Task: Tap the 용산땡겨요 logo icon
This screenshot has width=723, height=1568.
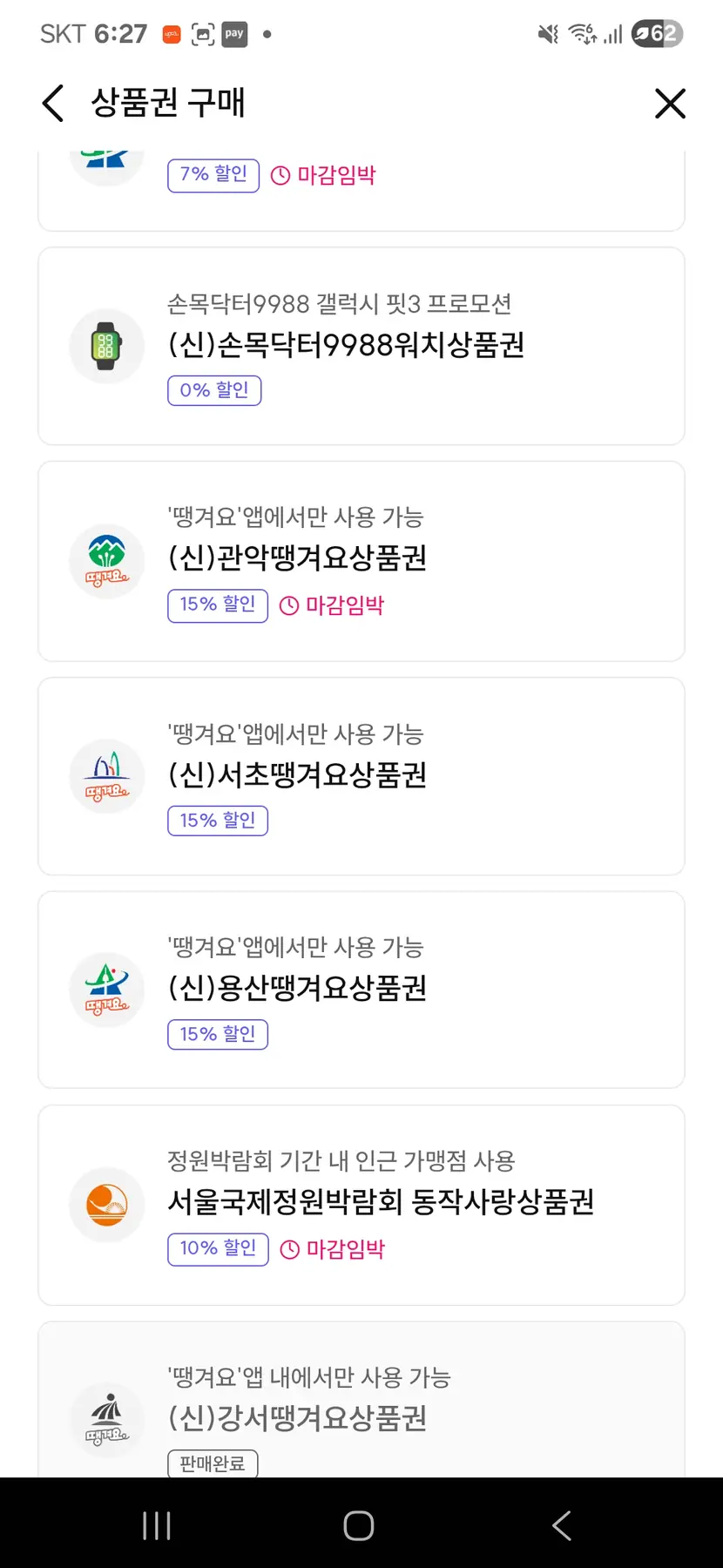Action: (106, 990)
